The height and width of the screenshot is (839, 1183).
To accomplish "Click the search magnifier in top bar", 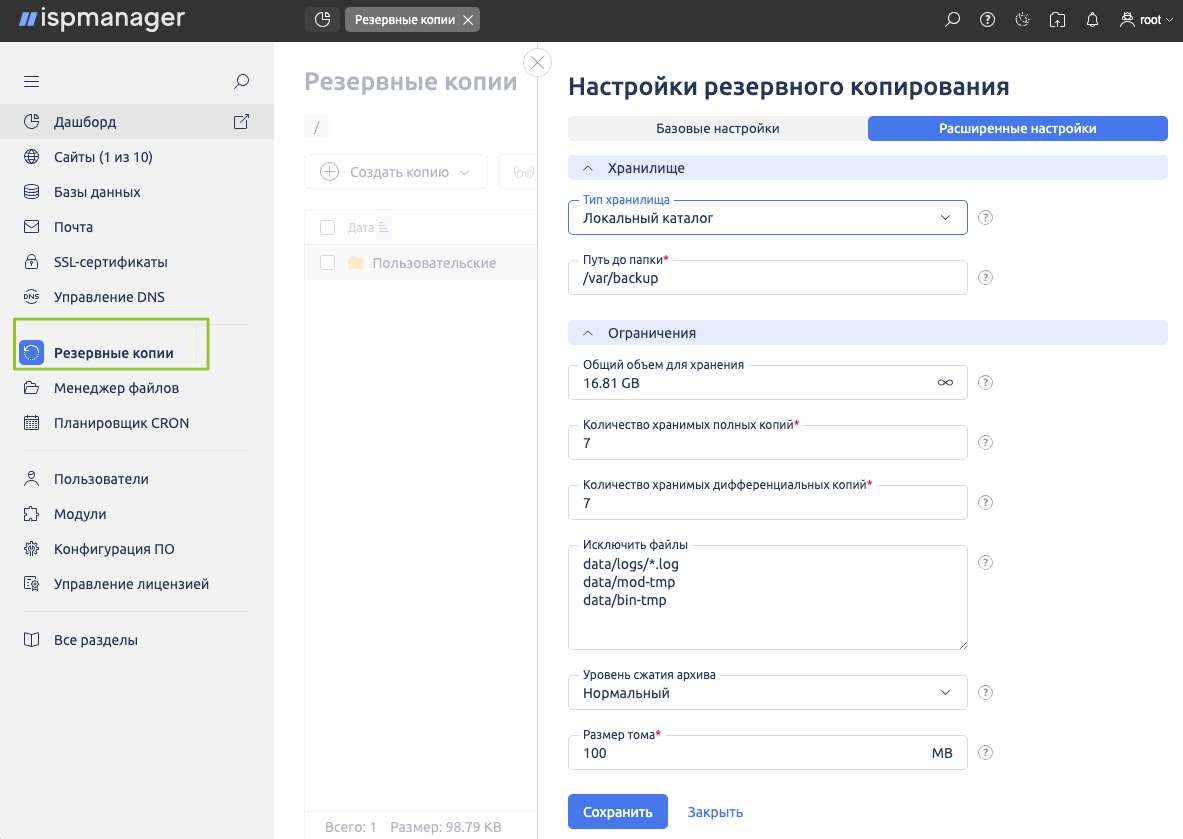I will (953, 20).
